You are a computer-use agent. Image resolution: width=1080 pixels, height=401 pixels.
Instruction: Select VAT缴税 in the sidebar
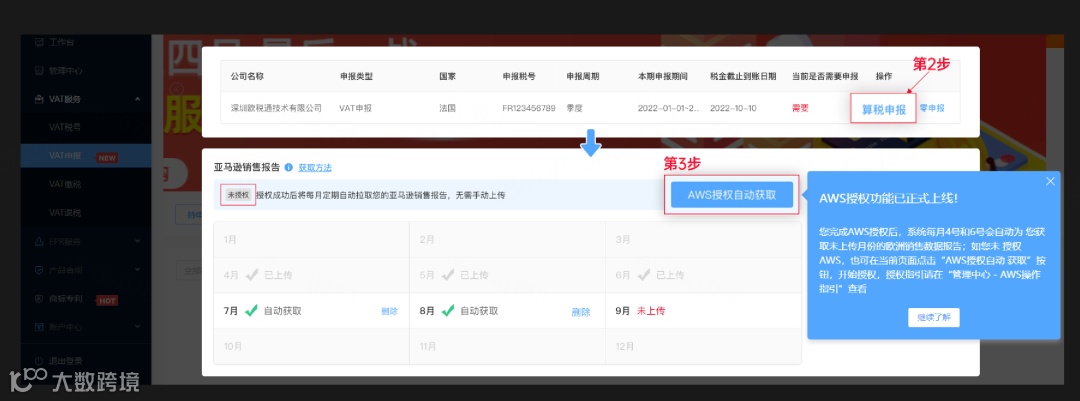(x=65, y=185)
